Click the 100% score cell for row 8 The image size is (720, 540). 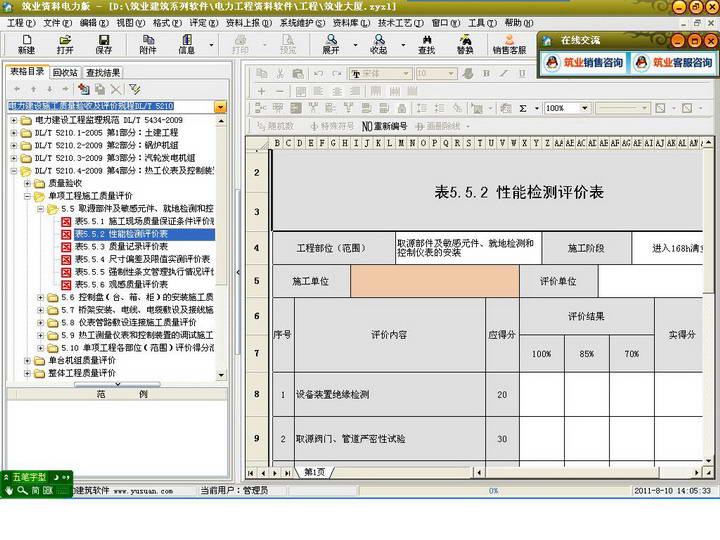coord(542,394)
